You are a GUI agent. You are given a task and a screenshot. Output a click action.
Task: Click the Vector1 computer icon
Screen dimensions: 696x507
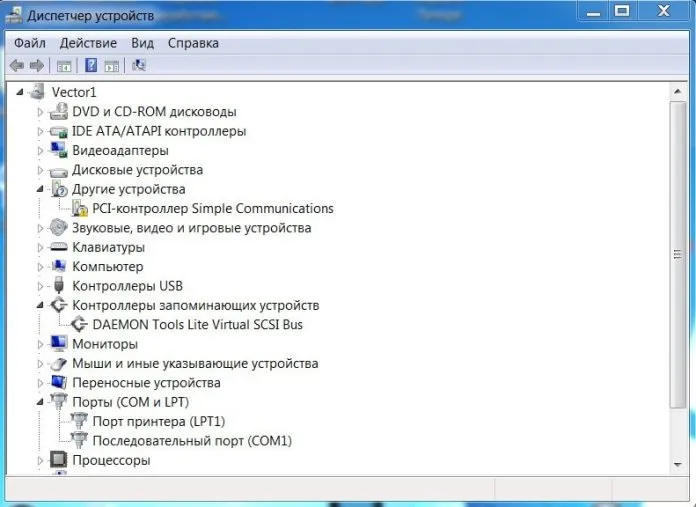pos(36,91)
